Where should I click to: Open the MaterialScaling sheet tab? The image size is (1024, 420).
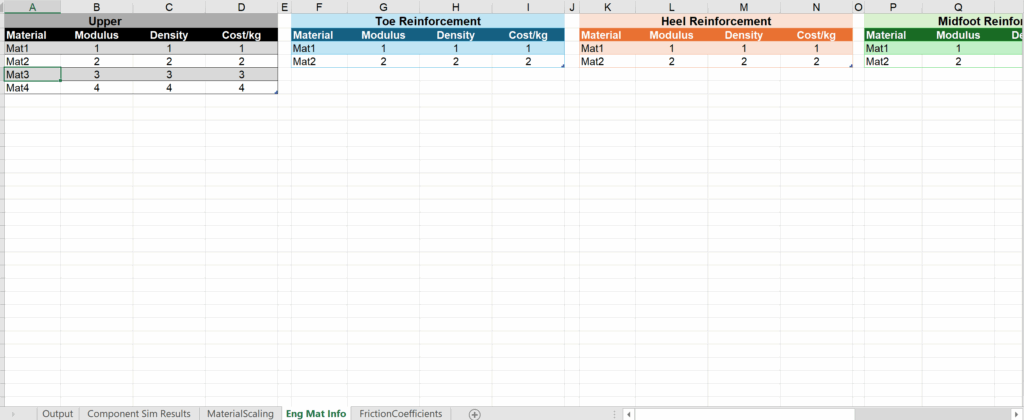(x=238, y=414)
